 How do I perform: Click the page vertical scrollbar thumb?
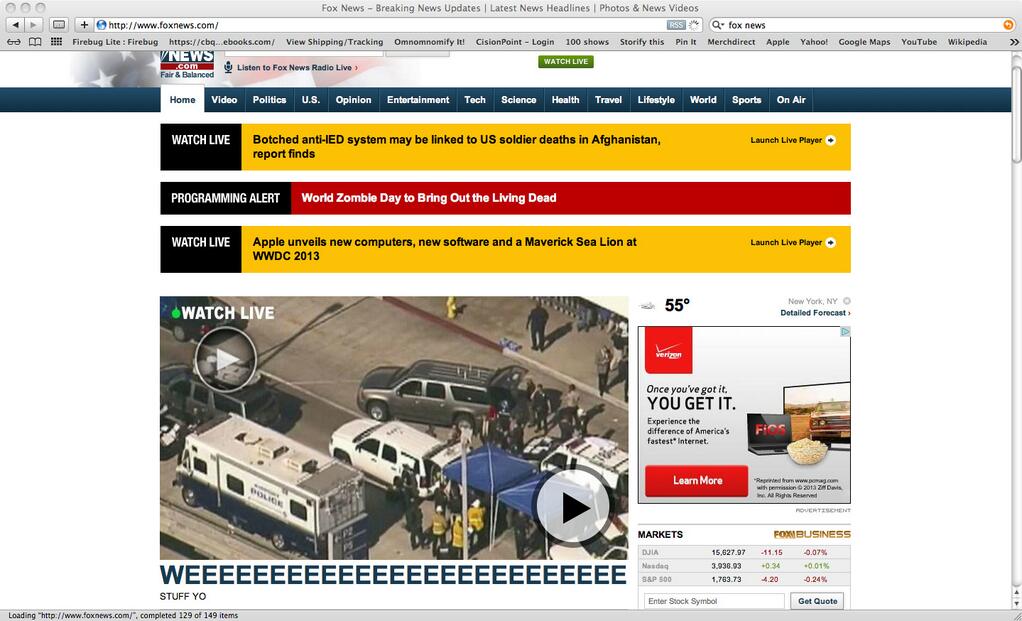click(x=1016, y=112)
